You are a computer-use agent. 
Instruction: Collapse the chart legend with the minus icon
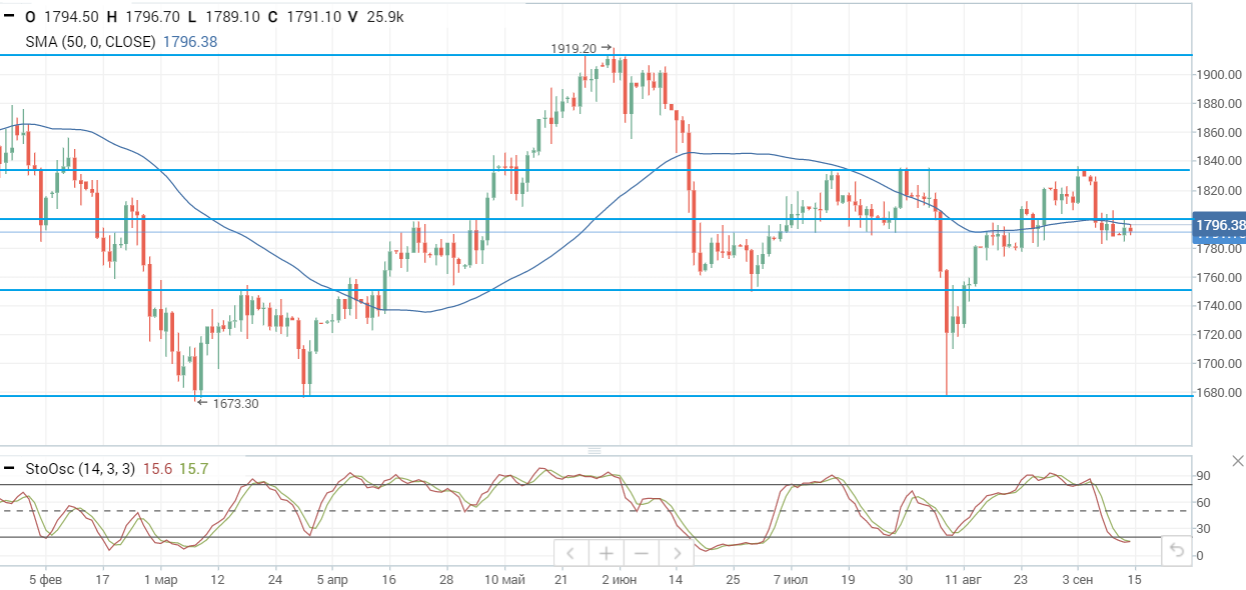[x=9, y=17]
